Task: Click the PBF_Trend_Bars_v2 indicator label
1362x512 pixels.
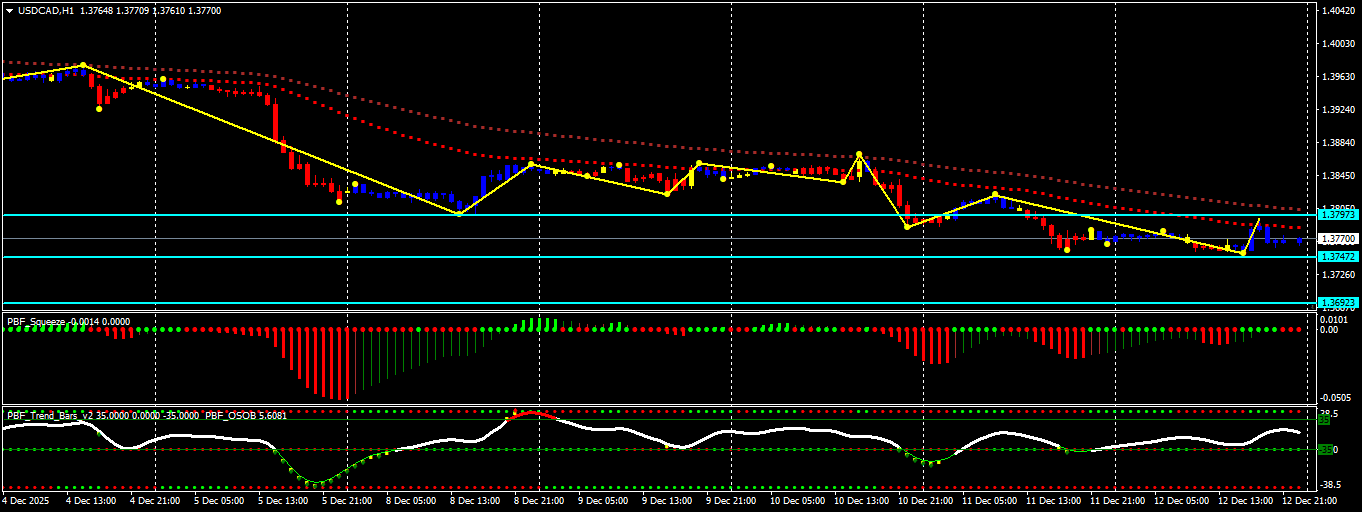Action: click(x=50, y=415)
